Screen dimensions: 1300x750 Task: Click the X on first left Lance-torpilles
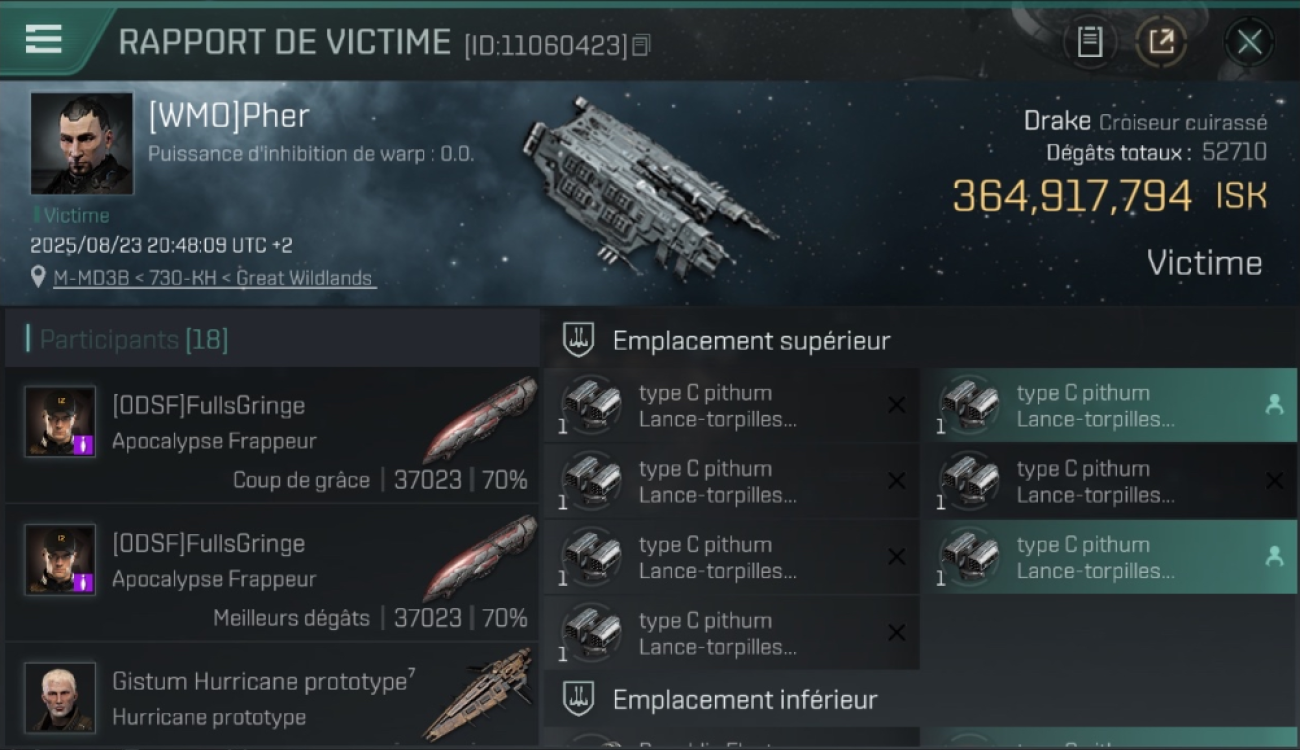coord(897,405)
